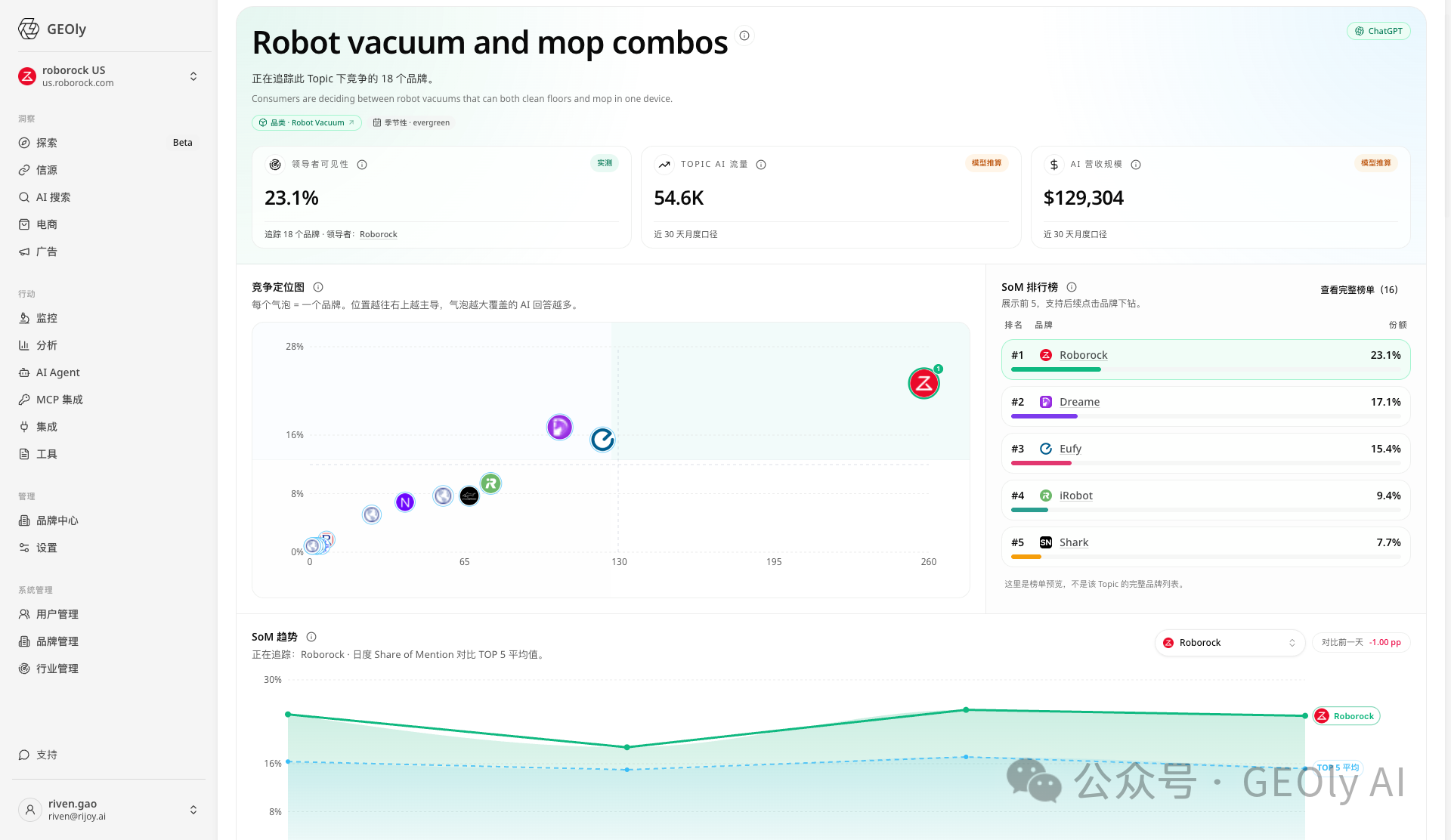Click the $129,304 revenue value
The height and width of the screenshot is (840, 1451).
(x=1084, y=198)
